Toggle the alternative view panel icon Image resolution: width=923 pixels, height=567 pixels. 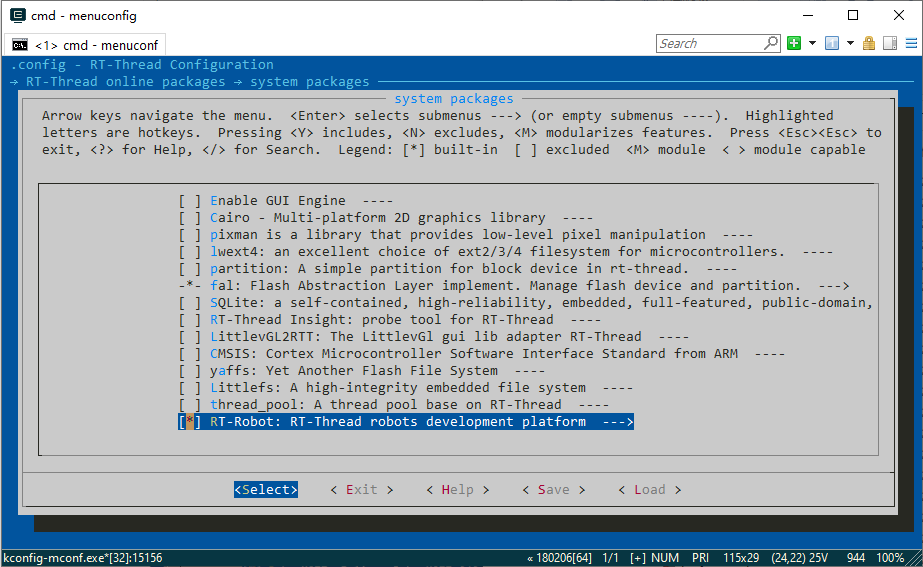890,43
